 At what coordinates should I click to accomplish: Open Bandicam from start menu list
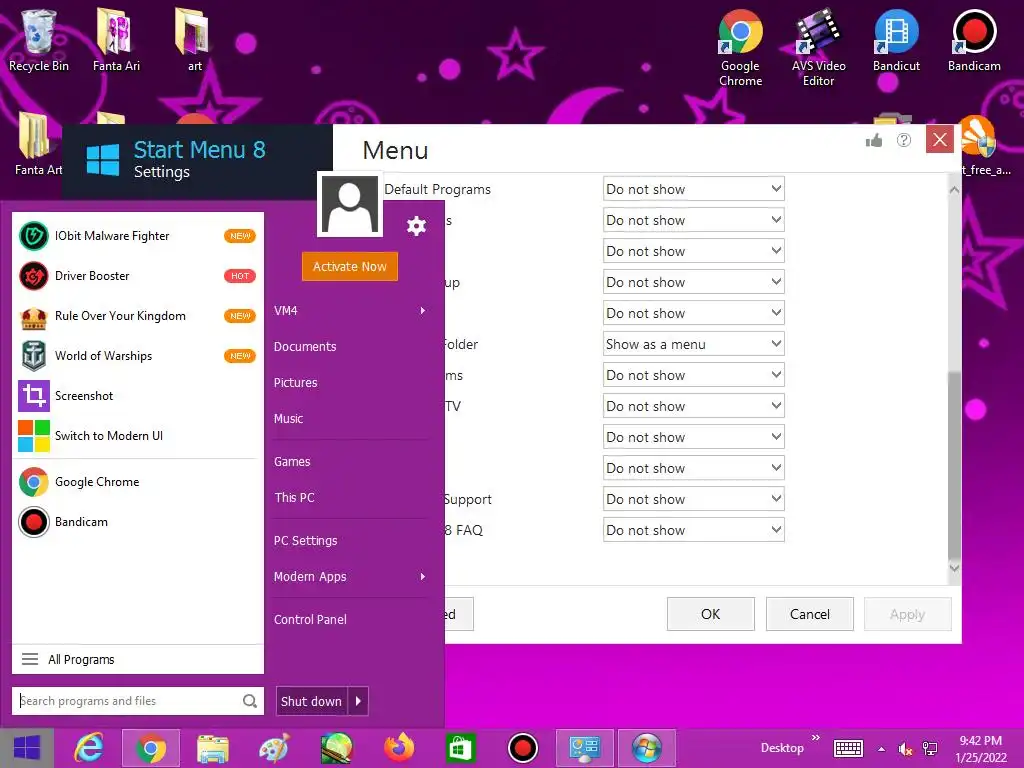point(137,522)
